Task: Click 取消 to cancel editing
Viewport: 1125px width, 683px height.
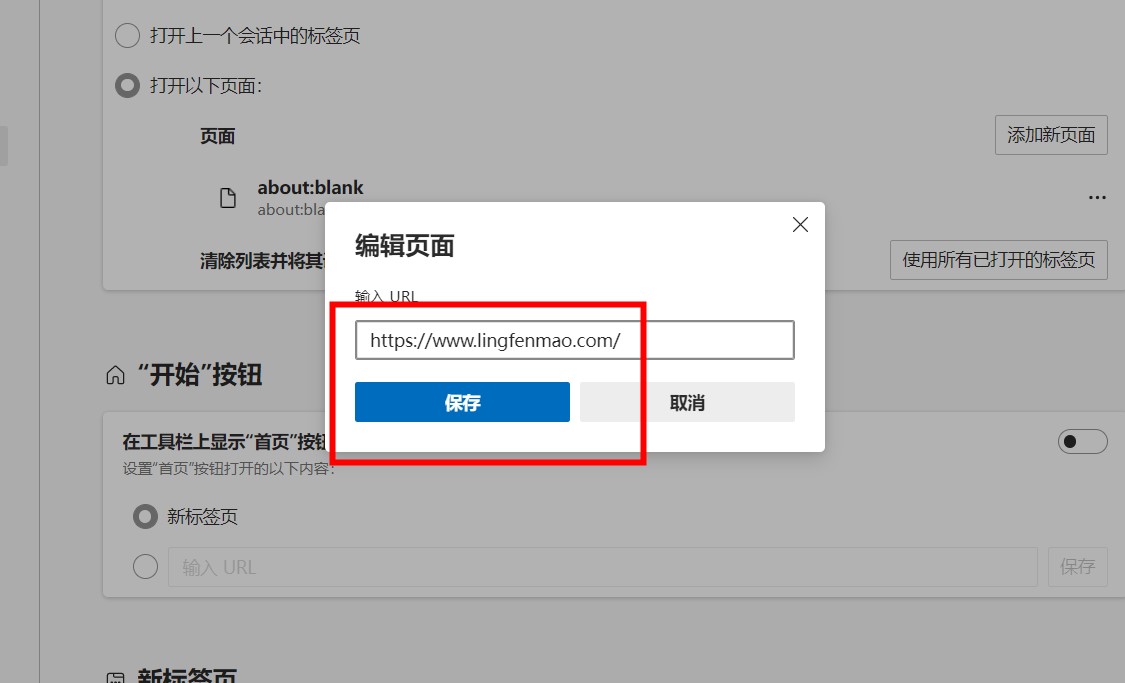Action: 687,402
